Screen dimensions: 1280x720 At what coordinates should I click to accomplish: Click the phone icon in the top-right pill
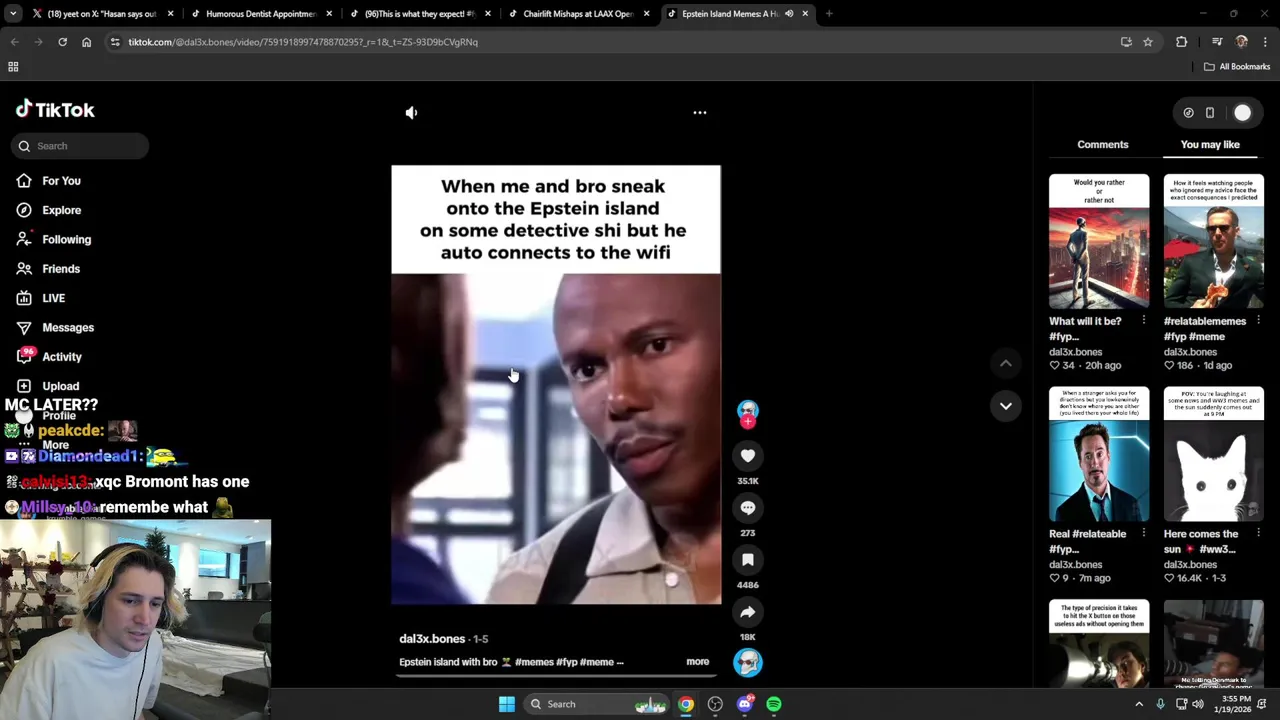point(1209,113)
